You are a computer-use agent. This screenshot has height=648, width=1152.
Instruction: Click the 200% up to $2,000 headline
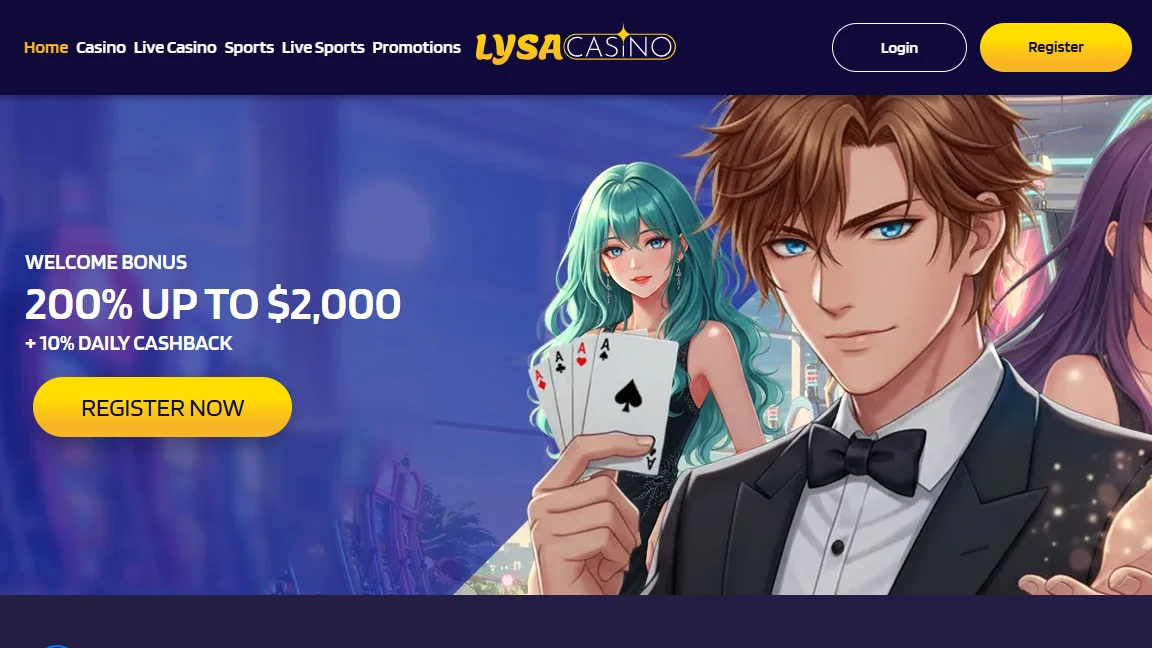213,303
